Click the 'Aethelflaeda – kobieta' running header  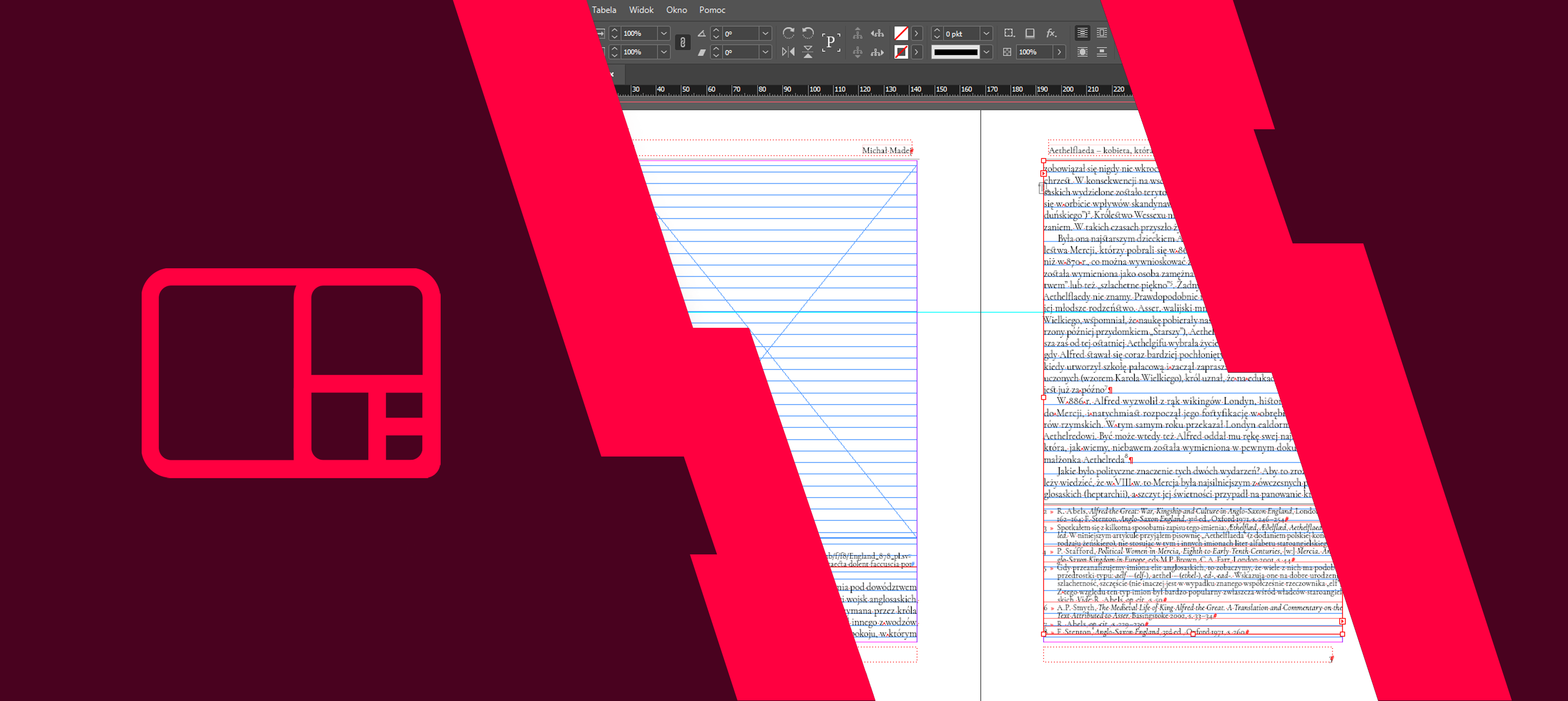coord(1099,150)
